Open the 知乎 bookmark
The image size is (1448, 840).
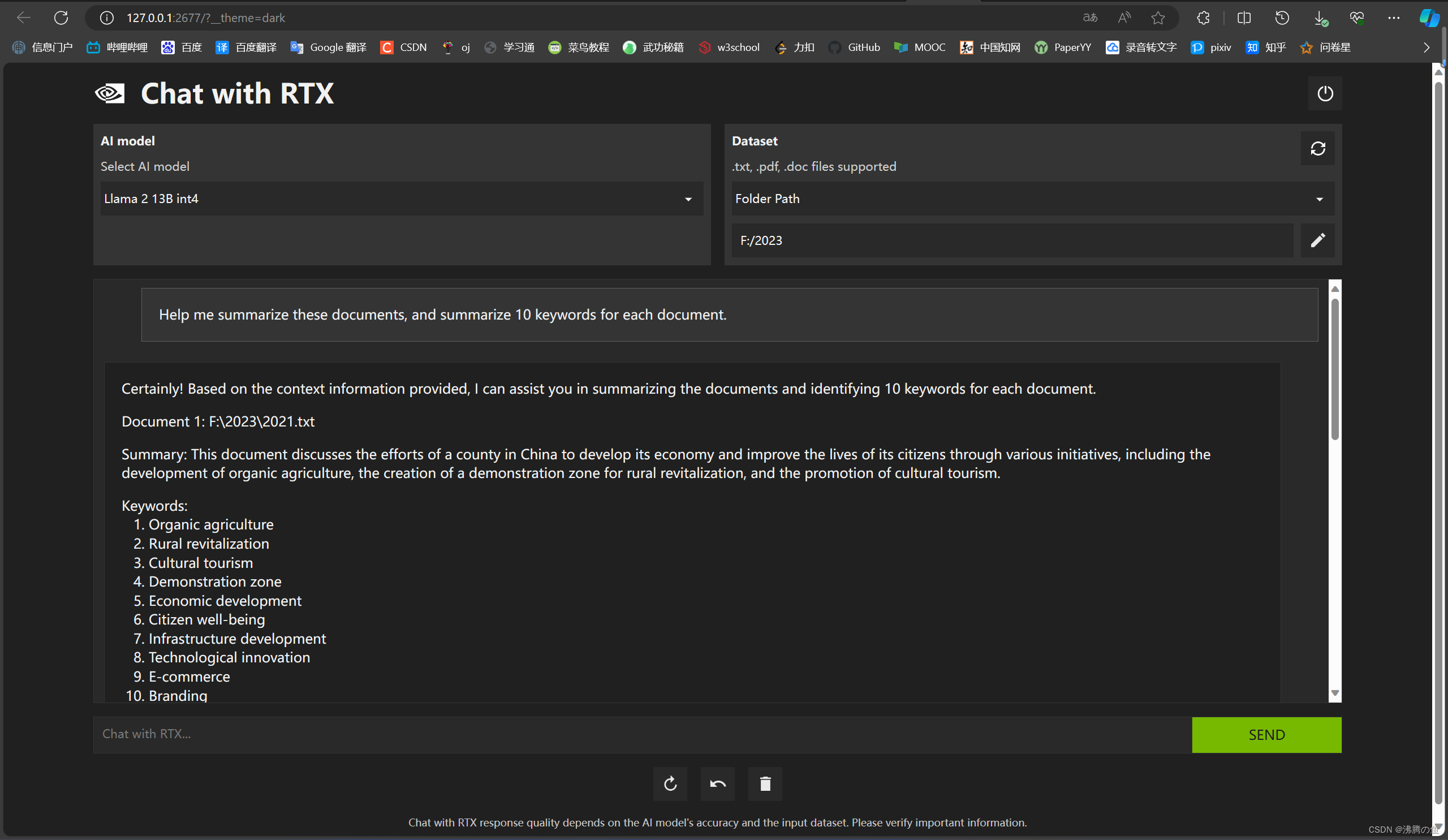pyautogui.click(x=1265, y=48)
